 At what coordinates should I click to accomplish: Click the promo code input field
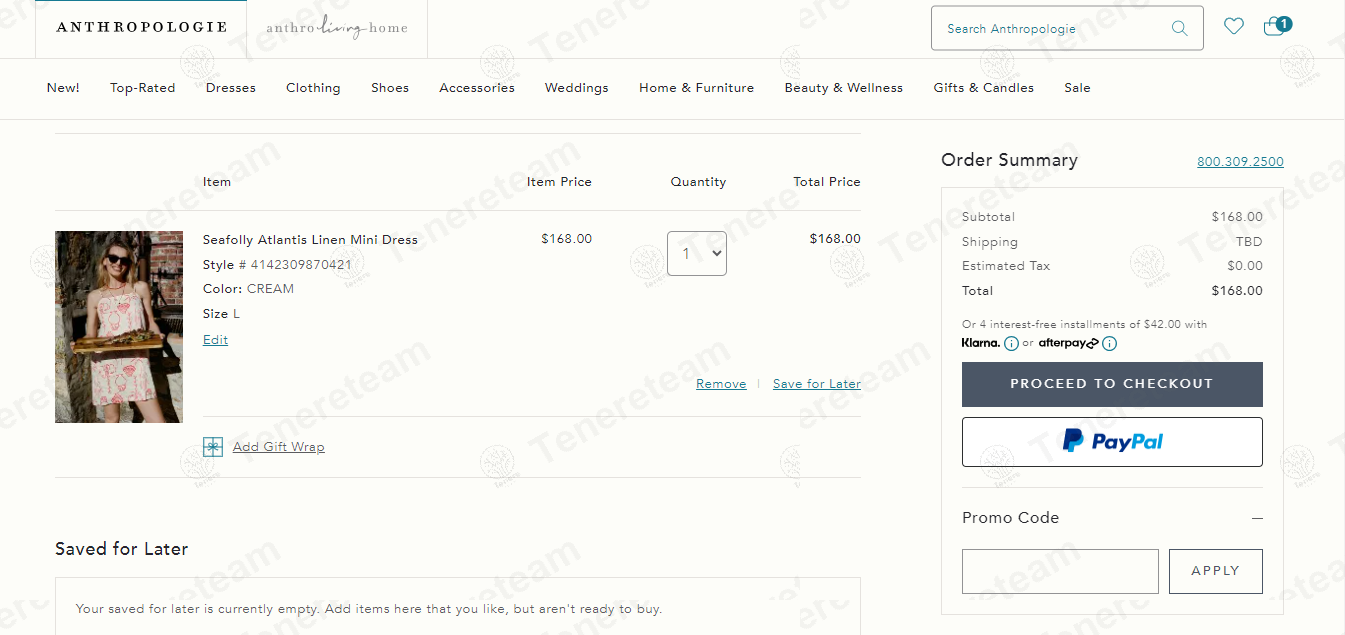1060,571
